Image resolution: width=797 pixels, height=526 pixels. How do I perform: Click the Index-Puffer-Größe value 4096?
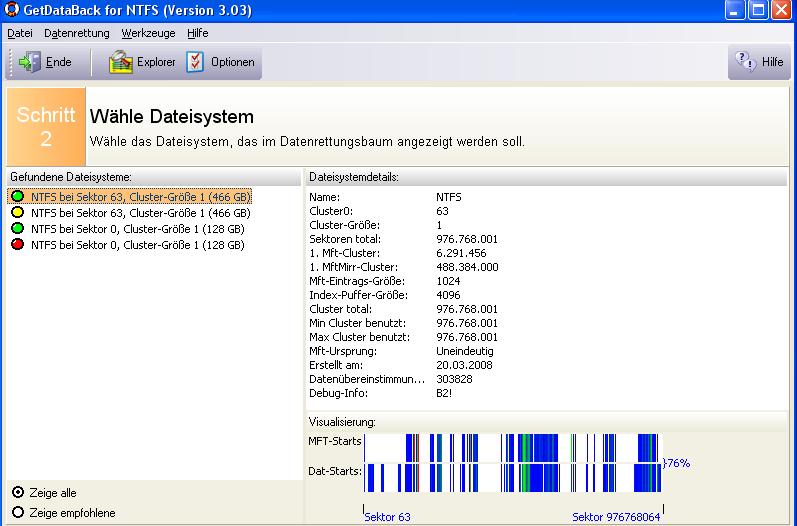(448, 295)
